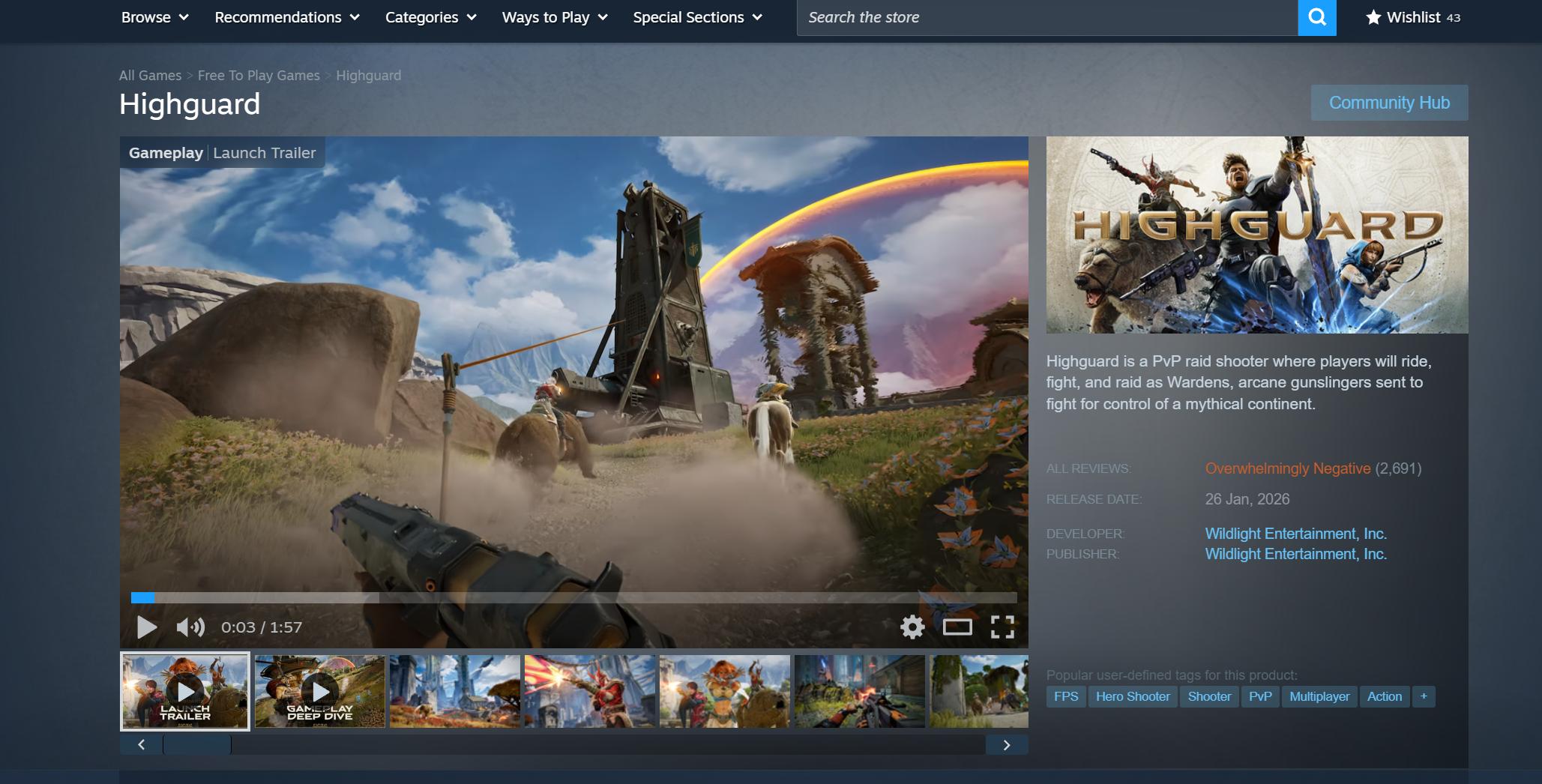Select the PvP tag
The width and height of the screenshot is (1542, 784).
(x=1260, y=696)
